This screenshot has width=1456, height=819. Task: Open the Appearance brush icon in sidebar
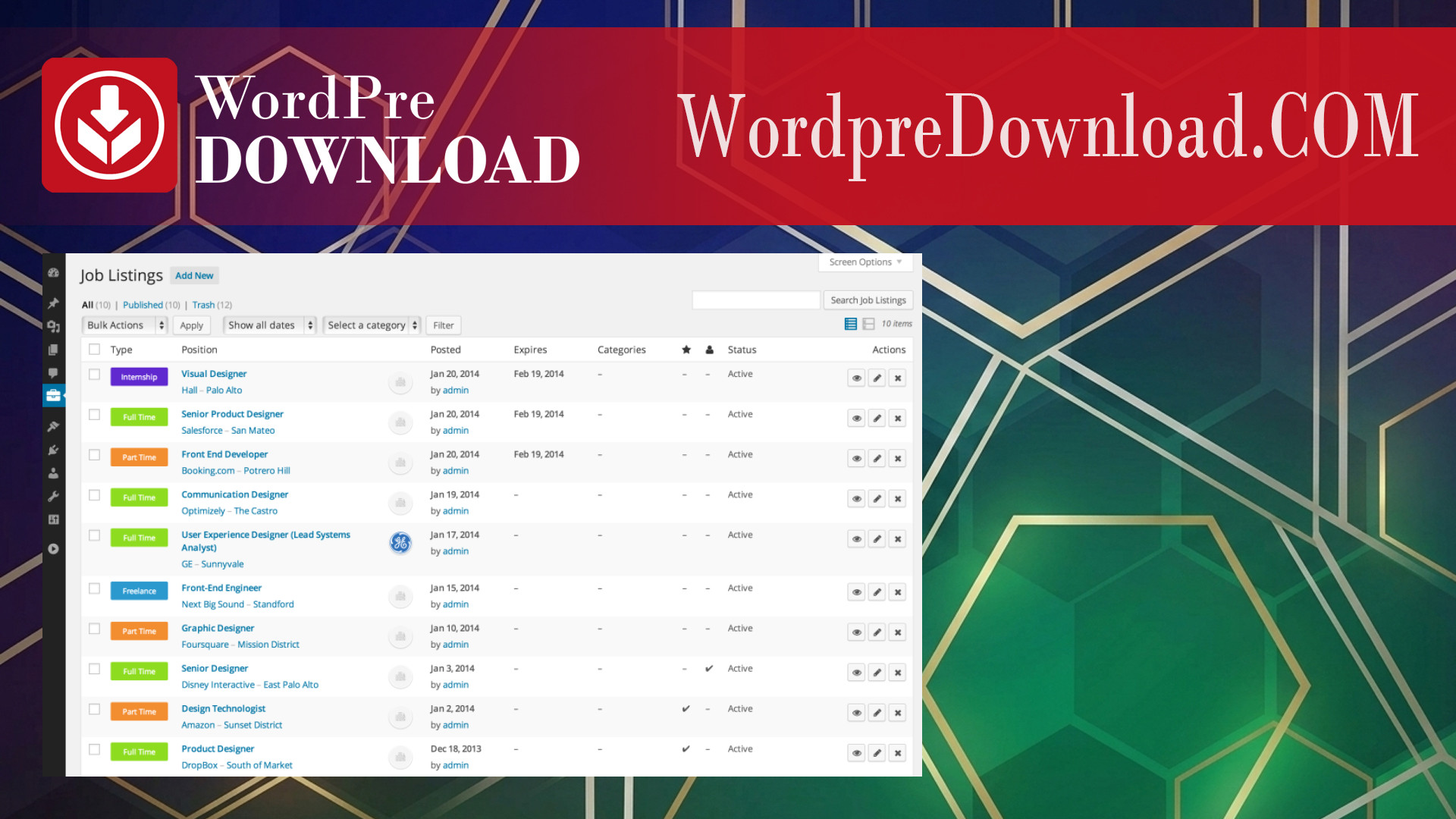53,426
